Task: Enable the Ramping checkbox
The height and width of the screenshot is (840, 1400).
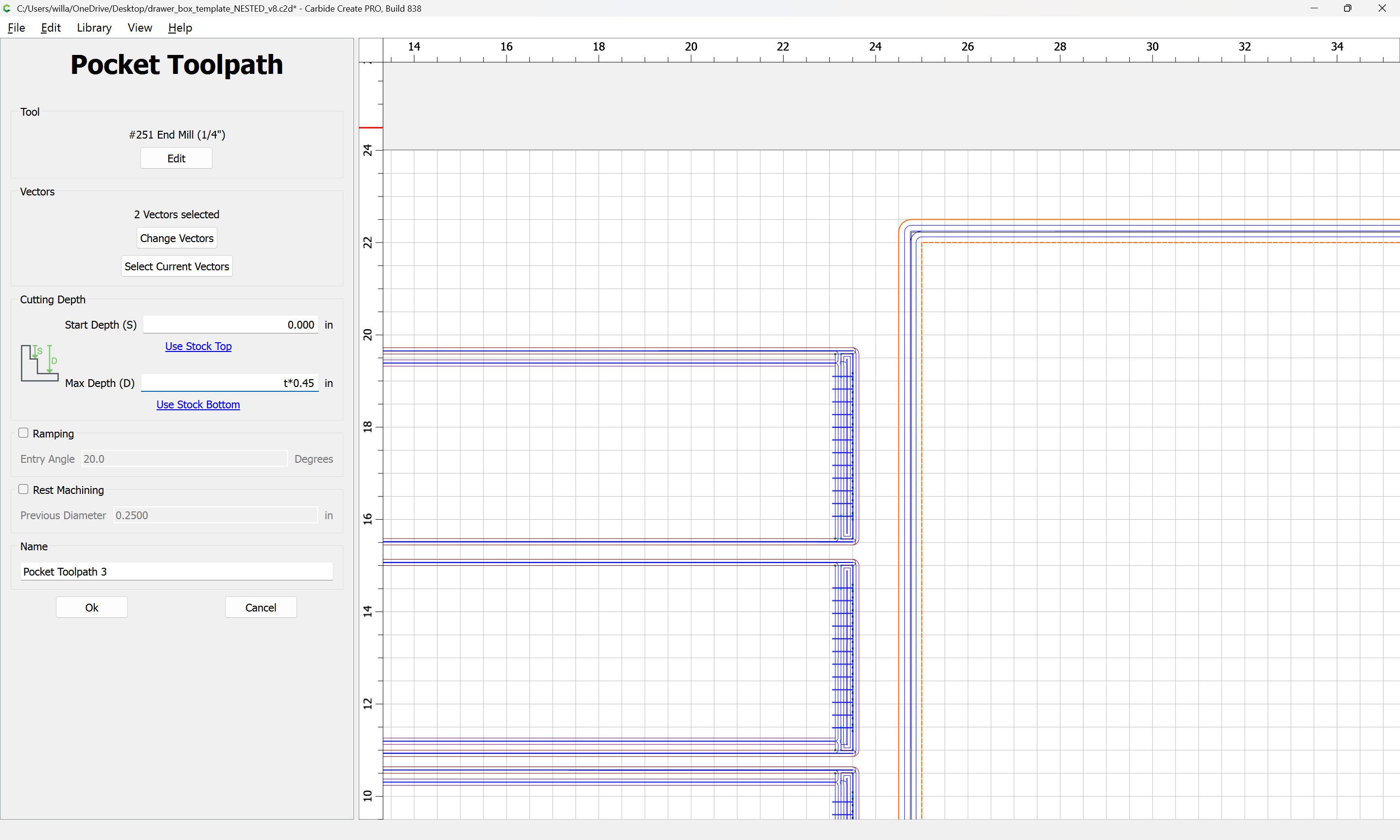Action: tap(24, 433)
